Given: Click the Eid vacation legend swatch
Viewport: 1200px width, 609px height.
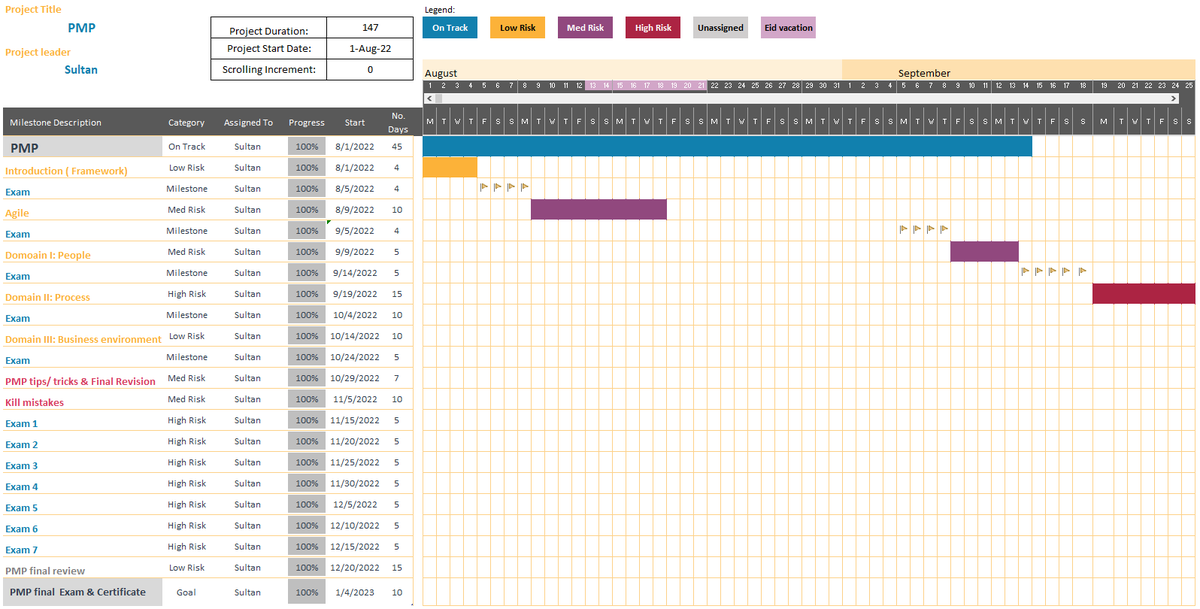Looking at the screenshot, I should (788, 28).
